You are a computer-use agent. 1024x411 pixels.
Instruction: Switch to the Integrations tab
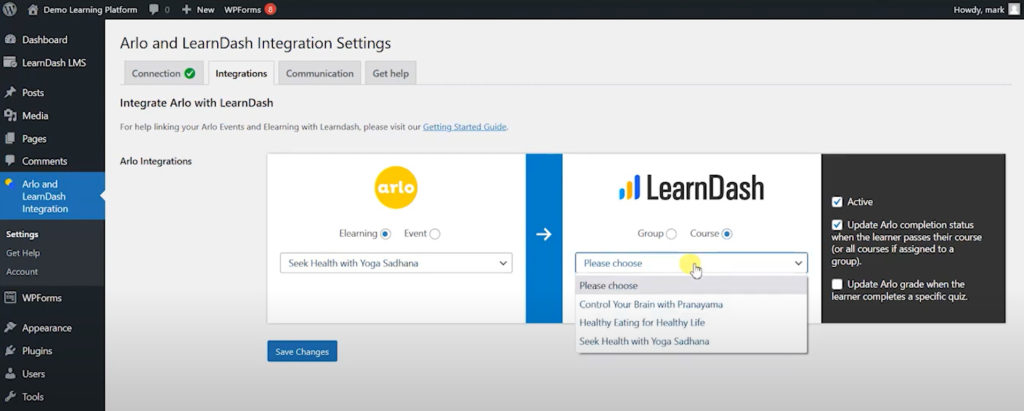pyautogui.click(x=241, y=73)
